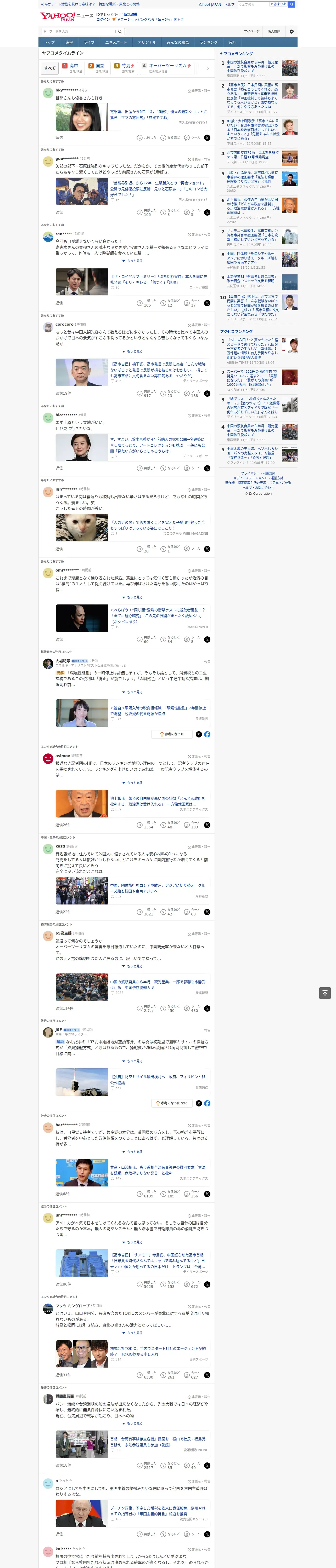
Task: Toggle 参考になった 596 on JSF's comment
Action: click(171, 1103)
